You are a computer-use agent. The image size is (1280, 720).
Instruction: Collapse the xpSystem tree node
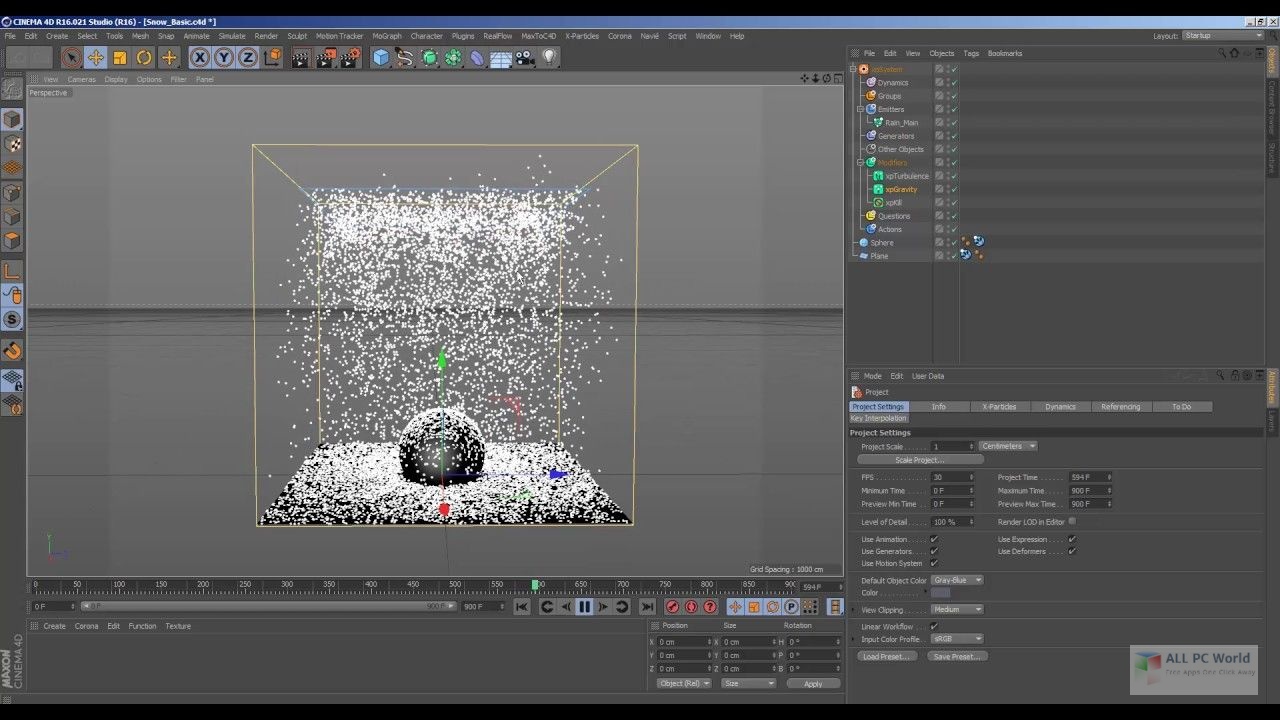(853, 69)
